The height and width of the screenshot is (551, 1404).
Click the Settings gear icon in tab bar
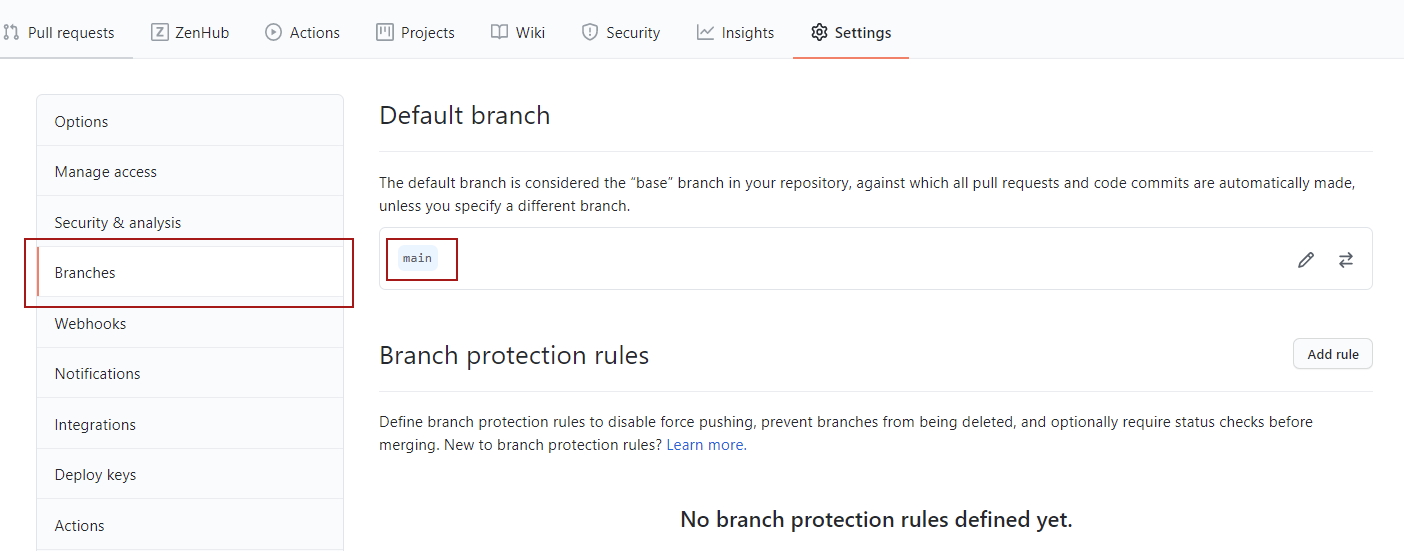[x=819, y=32]
